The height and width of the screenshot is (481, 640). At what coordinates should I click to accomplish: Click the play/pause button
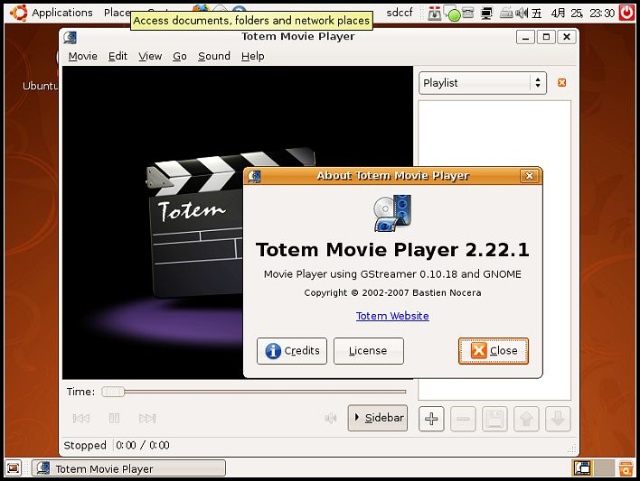(x=114, y=418)
